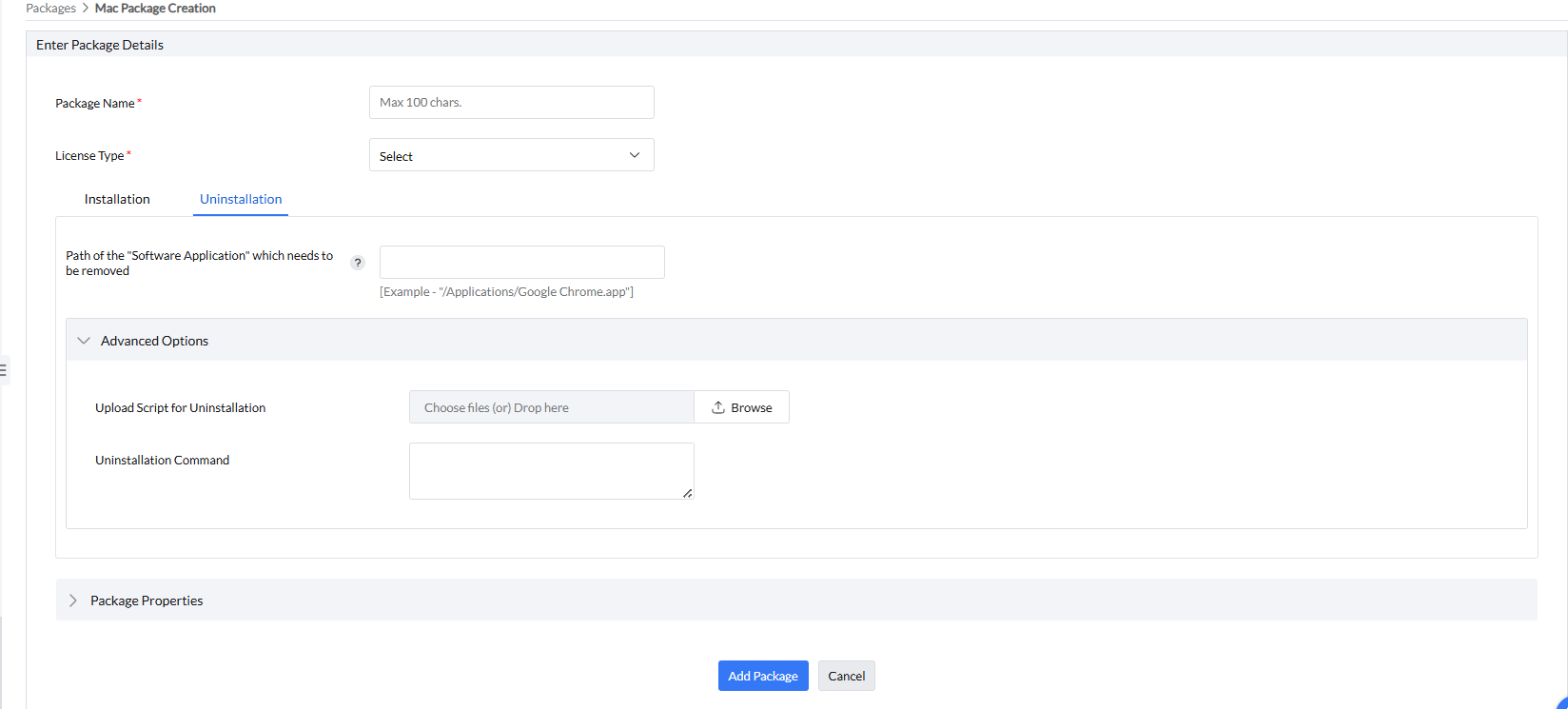1568x709 pixels.
Task: Click the Mac Package Creation breadcrumb
Action: click(155, 9)
